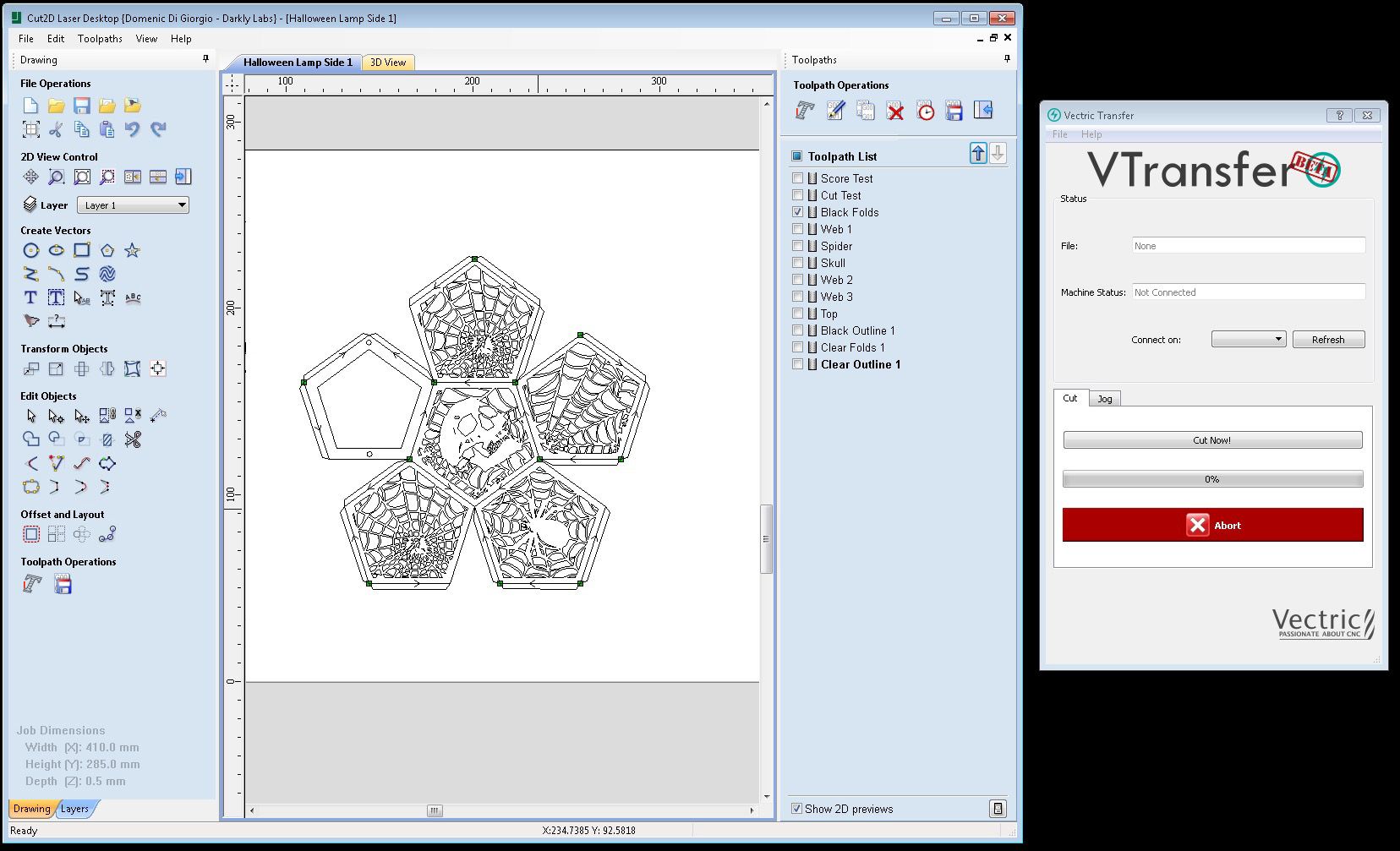Open an existing file icon
Image resolution: width=1400 pixels, height=851 pixels.
[x=57, y=106]
